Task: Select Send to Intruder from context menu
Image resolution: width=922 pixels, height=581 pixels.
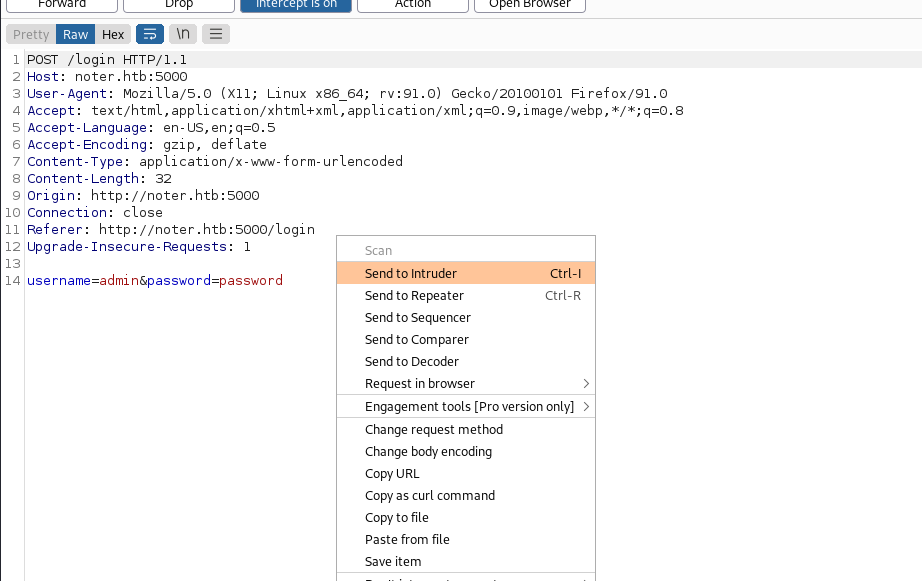Action: pos(411,273)
